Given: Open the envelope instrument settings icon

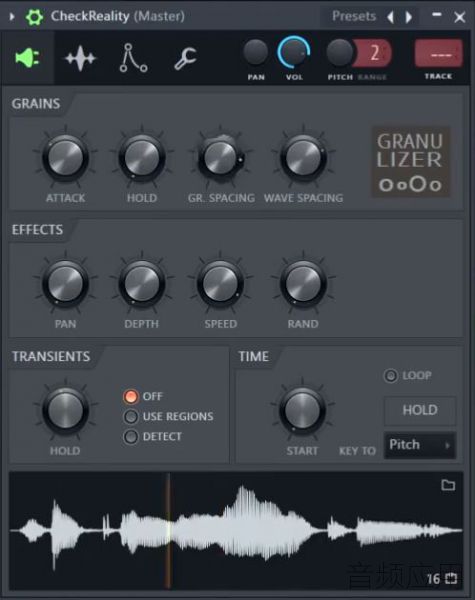Looking at the screenshot, I should click(x=133, y=58).
